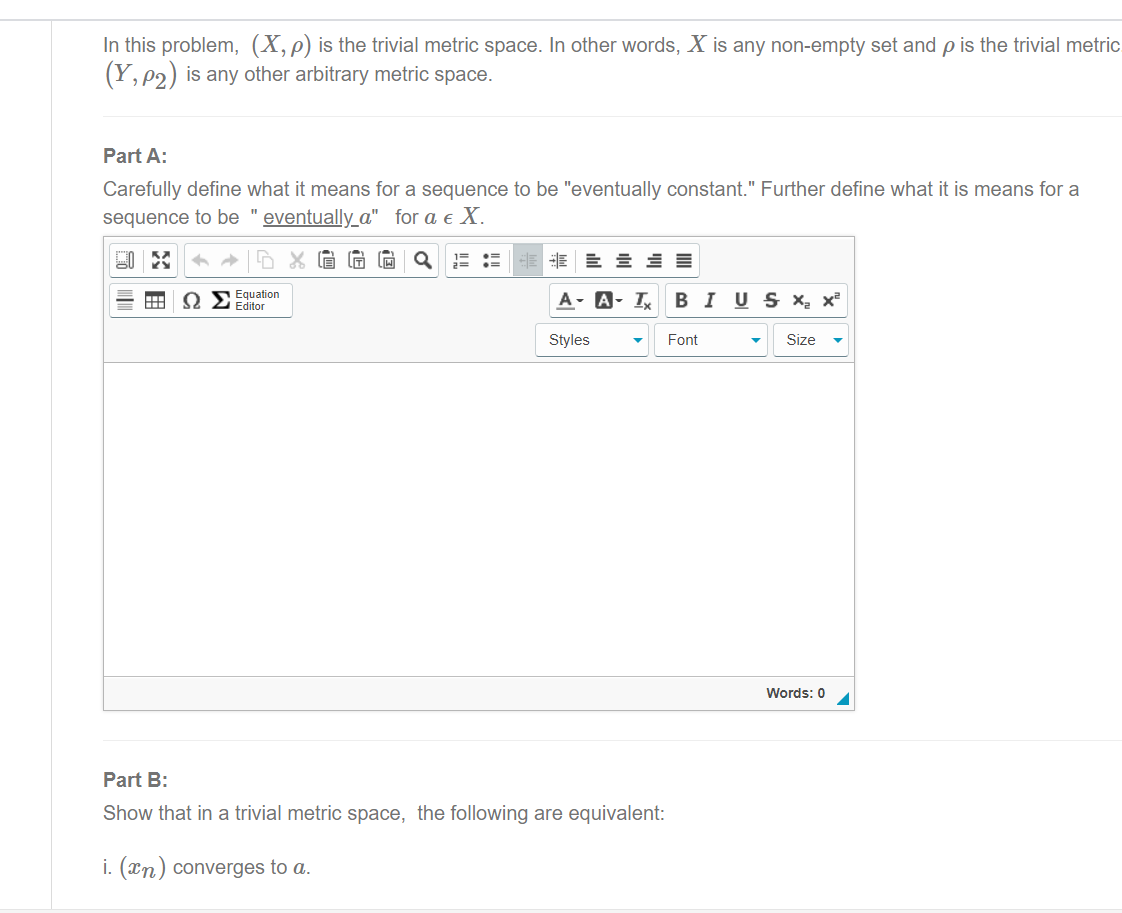Image resolution: width=1122 pixels, height=913 pixels.
Task: Expand the Size dropdown
Action: click(811, 340)
